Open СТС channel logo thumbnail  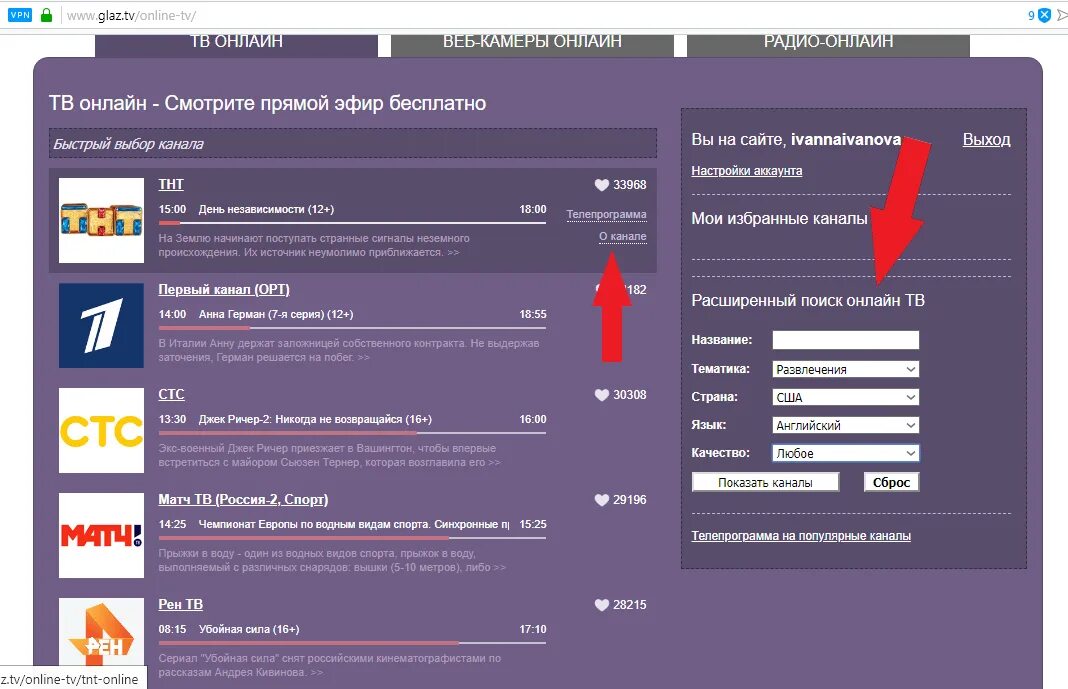(x=101, y=430)
